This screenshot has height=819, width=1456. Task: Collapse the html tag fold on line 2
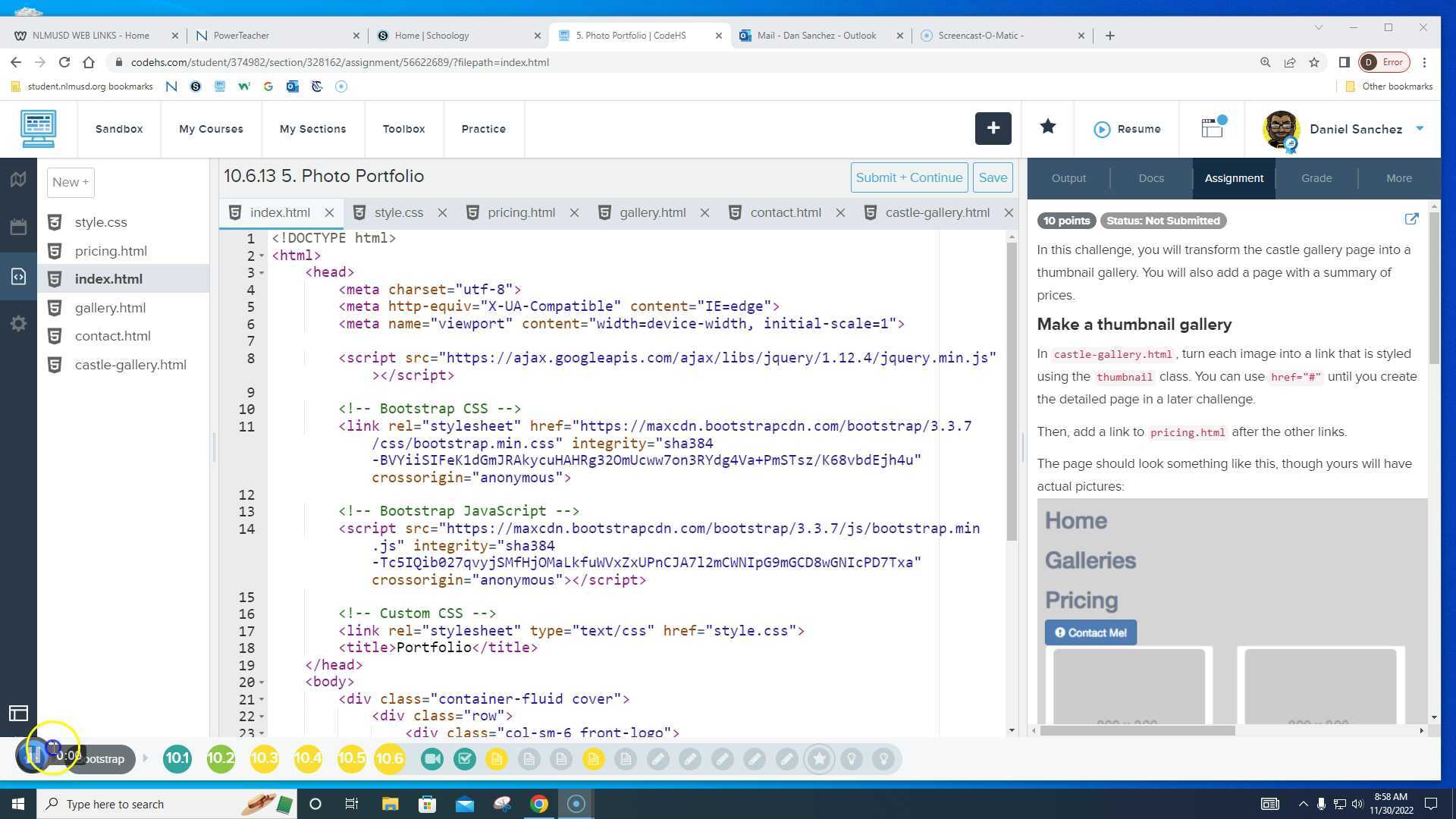tap(262, 256)
